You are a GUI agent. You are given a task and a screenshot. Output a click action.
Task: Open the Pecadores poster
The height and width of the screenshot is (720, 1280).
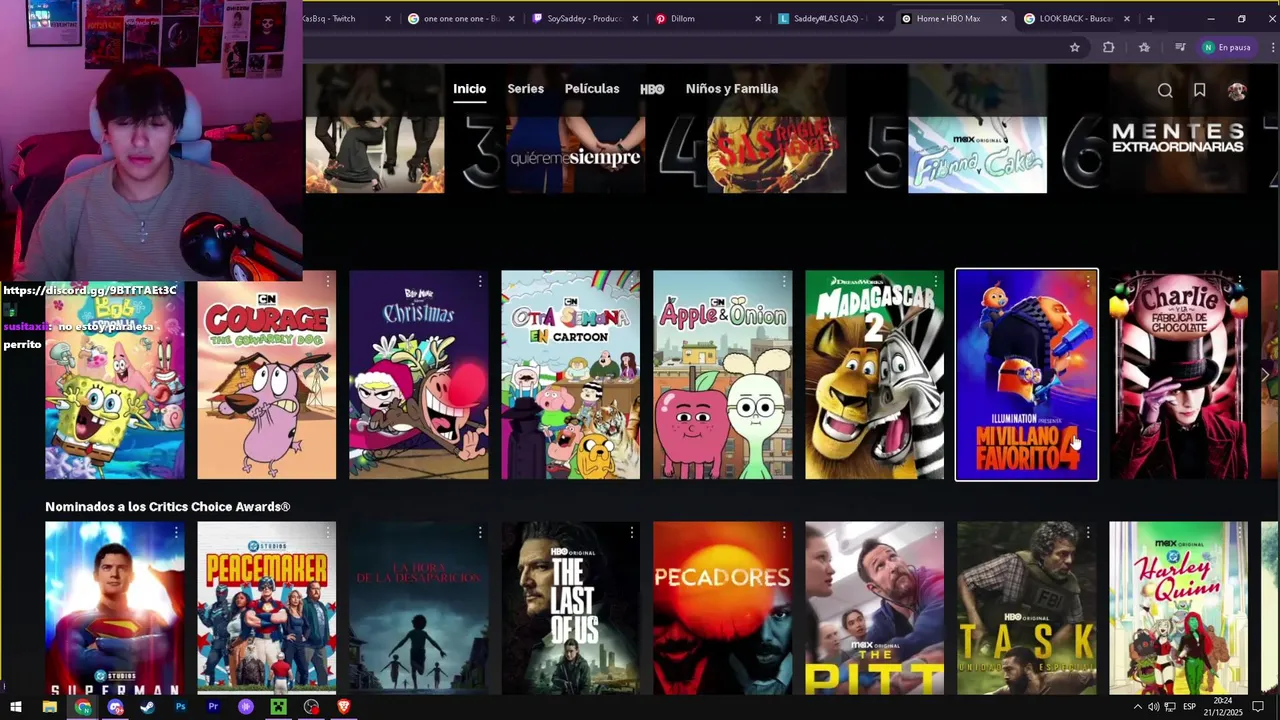click(x=723, y=608)
